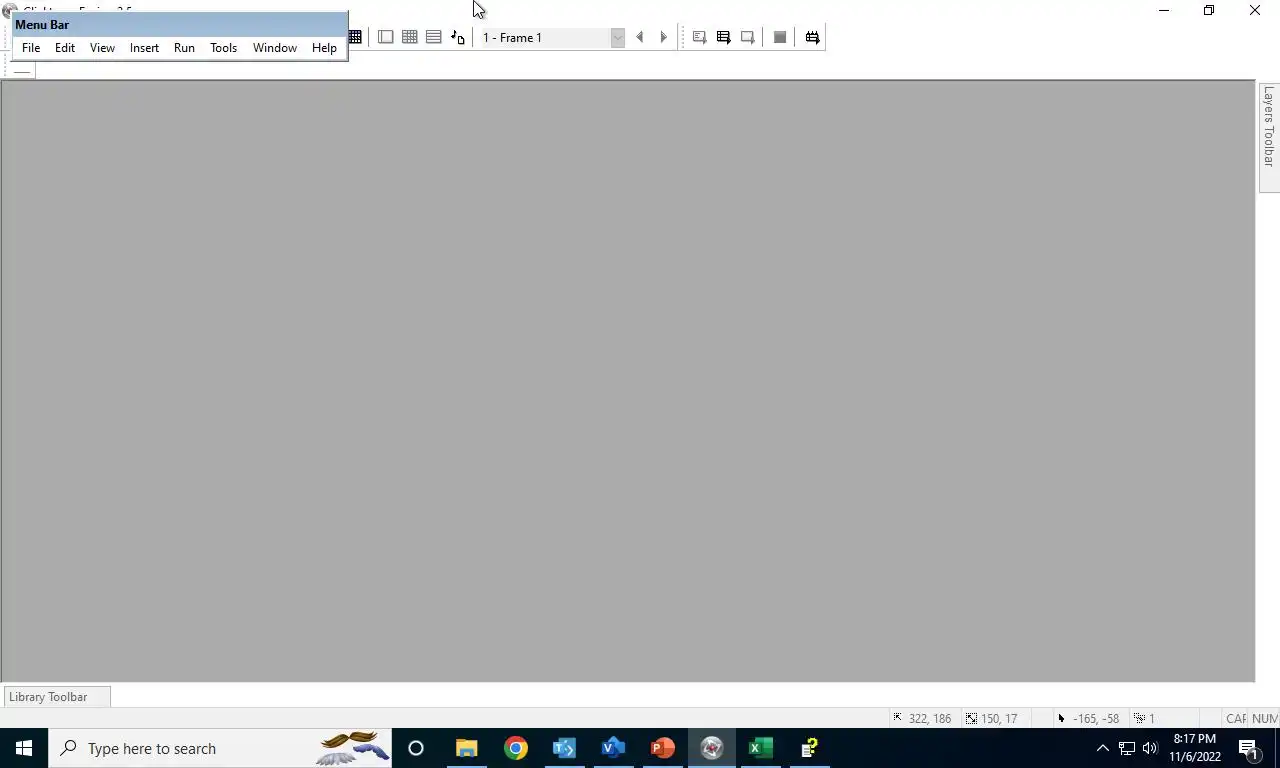The image size is (1280, 768).
Task: Open Excel from taskbar
Action: [x=760, y=748]
